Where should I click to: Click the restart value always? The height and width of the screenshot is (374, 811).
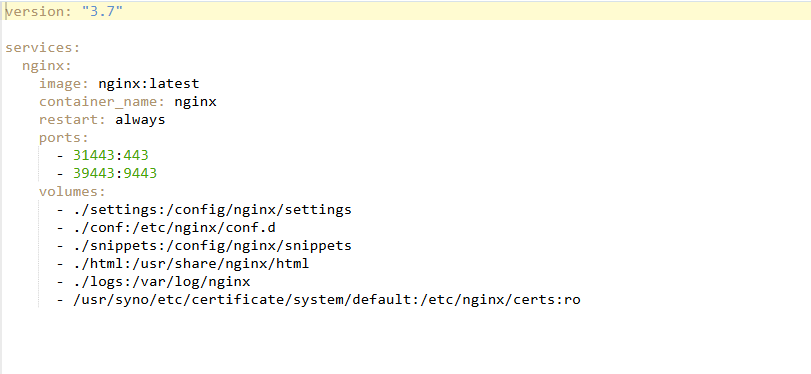coord(140,119)
